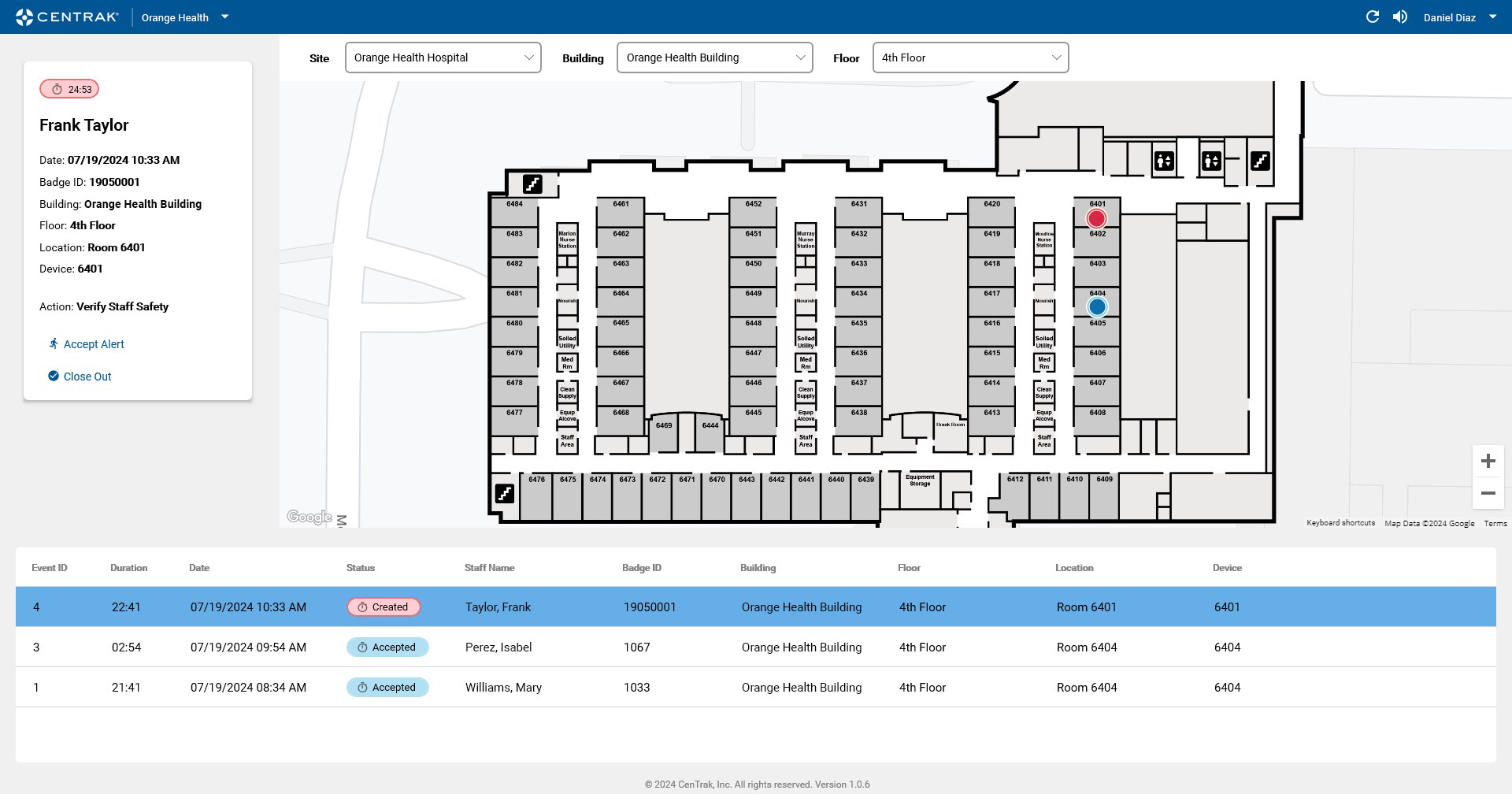The width and height of the screenshot is (1512, 794).
Task: Select the Perez, Isabel event row
Action: [756, 647]
